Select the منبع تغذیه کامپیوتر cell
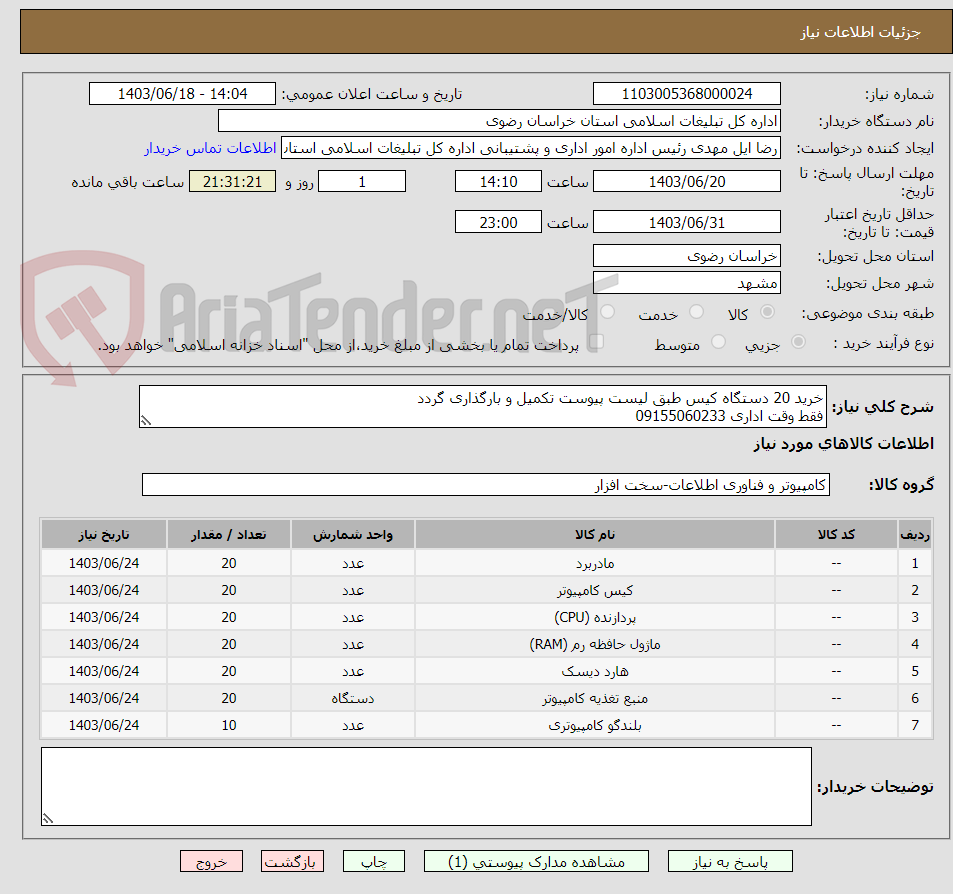The width and height of the screenshot is (953, 894). [595, 698]
